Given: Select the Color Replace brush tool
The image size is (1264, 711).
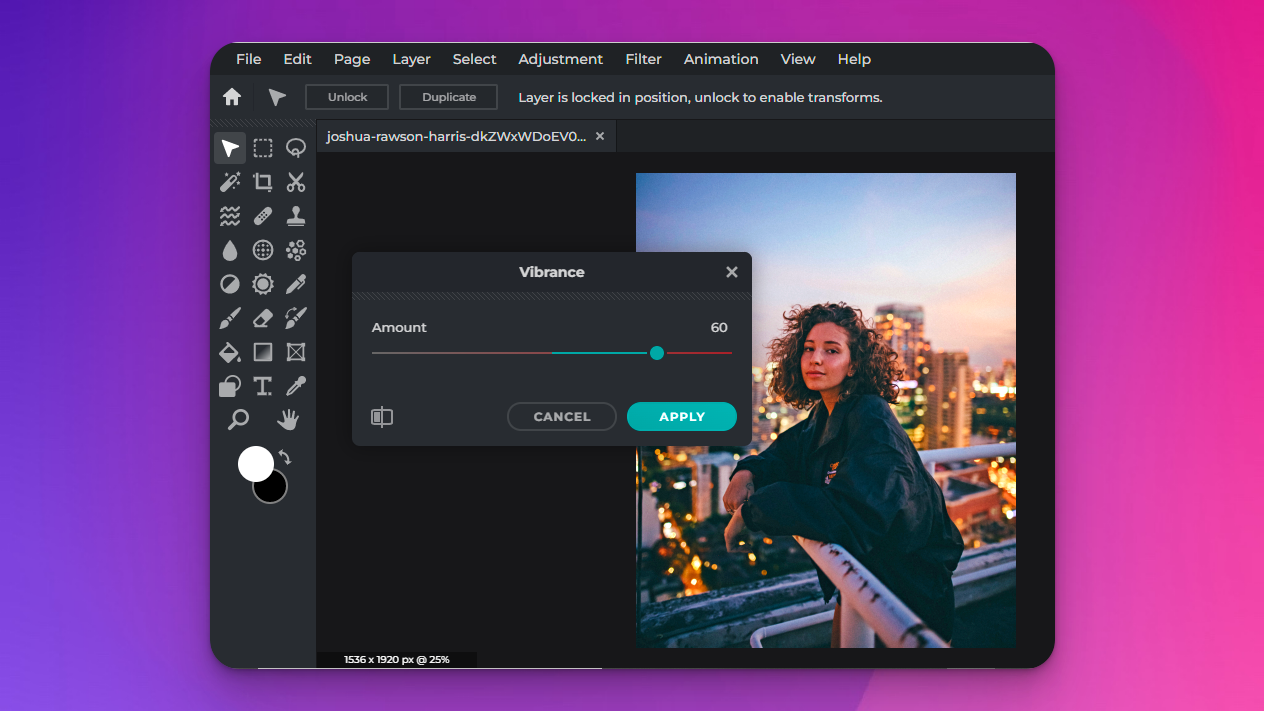Looking at the screenshot, I should tap(296, 318).
